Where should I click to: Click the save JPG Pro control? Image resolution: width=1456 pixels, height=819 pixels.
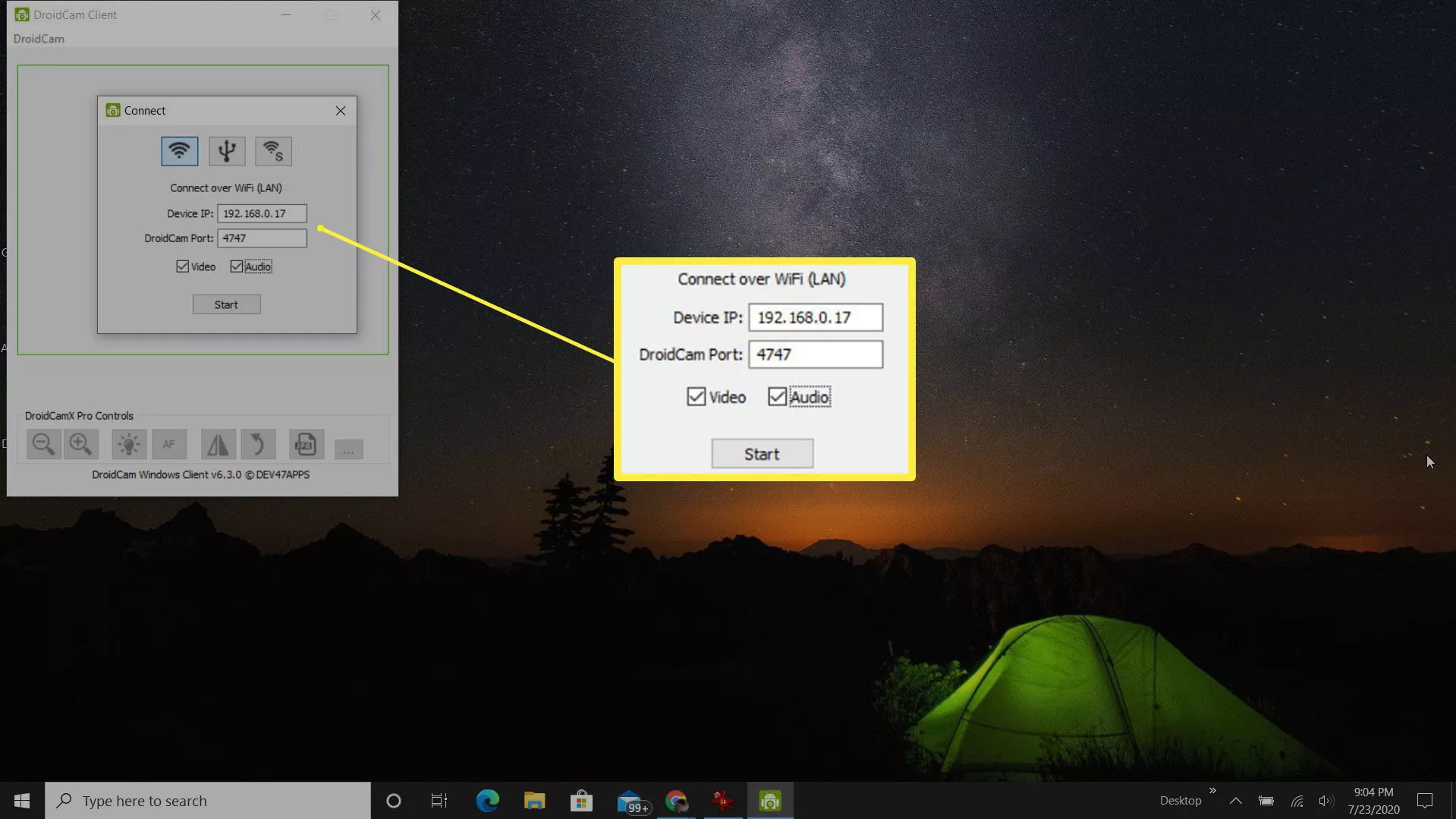tap(307, 444)
